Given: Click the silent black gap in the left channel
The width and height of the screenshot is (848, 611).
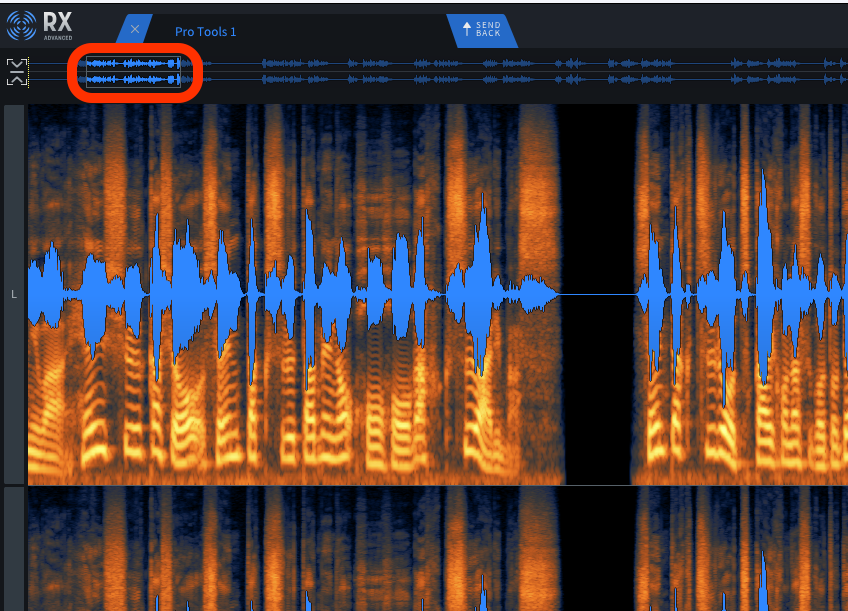Looking at the screenshot, I should click(x=596, y=200).
